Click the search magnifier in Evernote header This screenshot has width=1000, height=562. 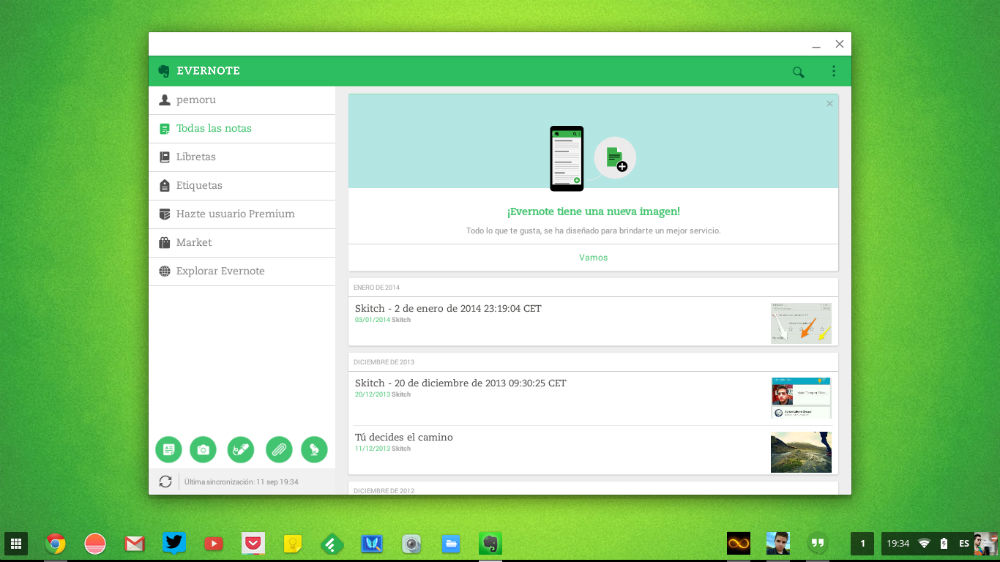pyautogui.click(x=798, y=72)
